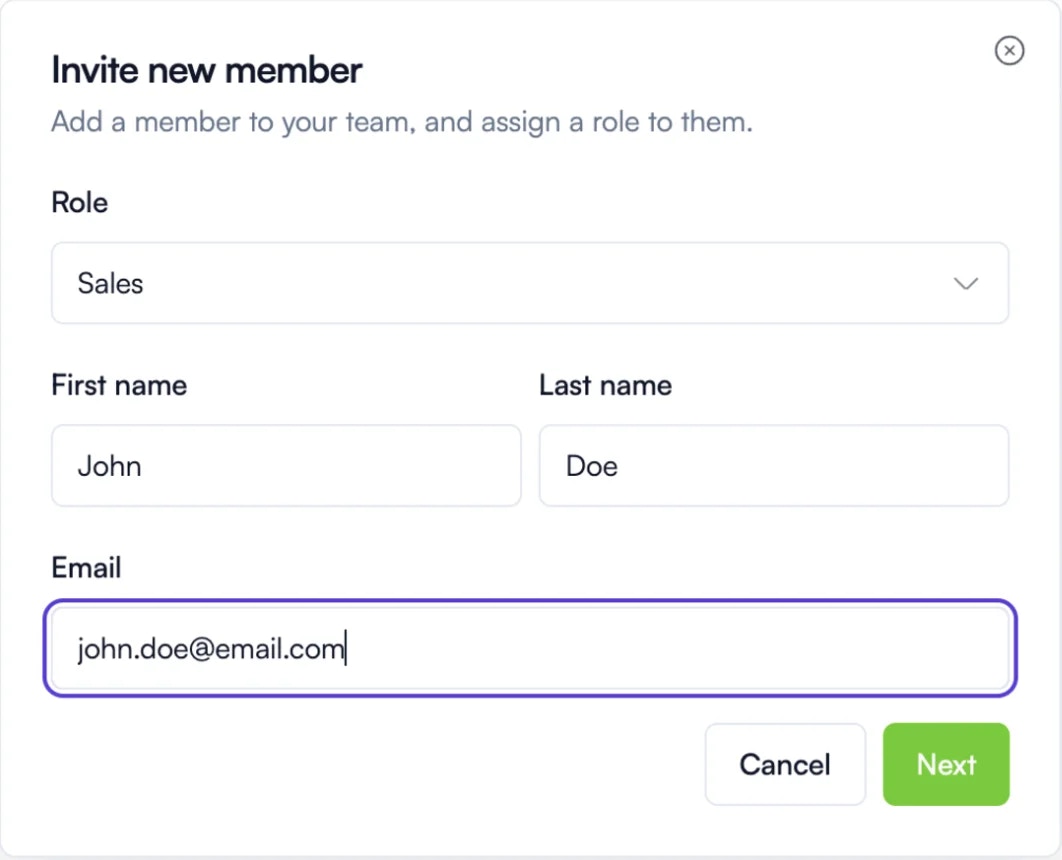
Task: Click the "Invite new member" heading
Action: point(206,71)
